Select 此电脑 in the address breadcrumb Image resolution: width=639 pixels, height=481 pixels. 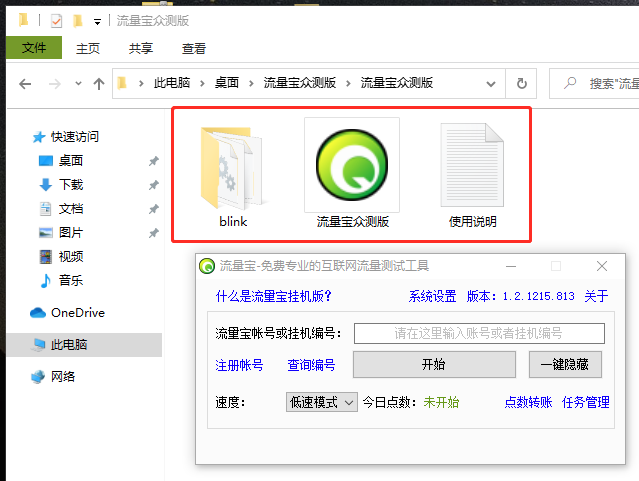172,83
